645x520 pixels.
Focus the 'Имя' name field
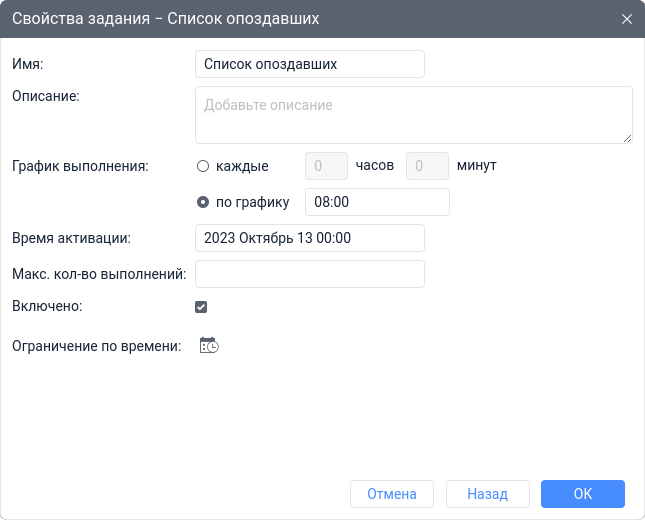(x=310, y=64)
